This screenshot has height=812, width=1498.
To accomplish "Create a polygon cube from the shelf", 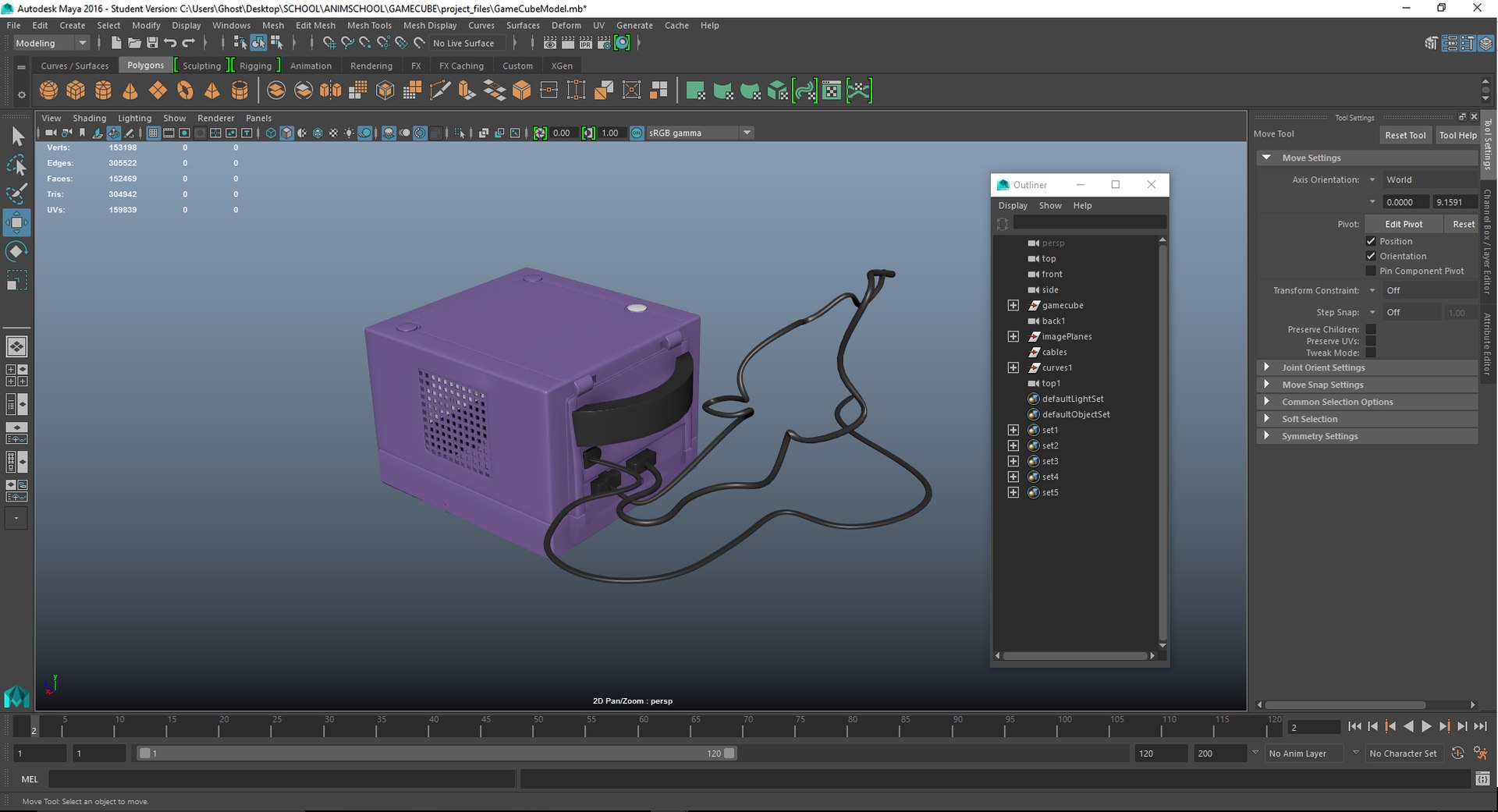I will [x=76, y=90].
